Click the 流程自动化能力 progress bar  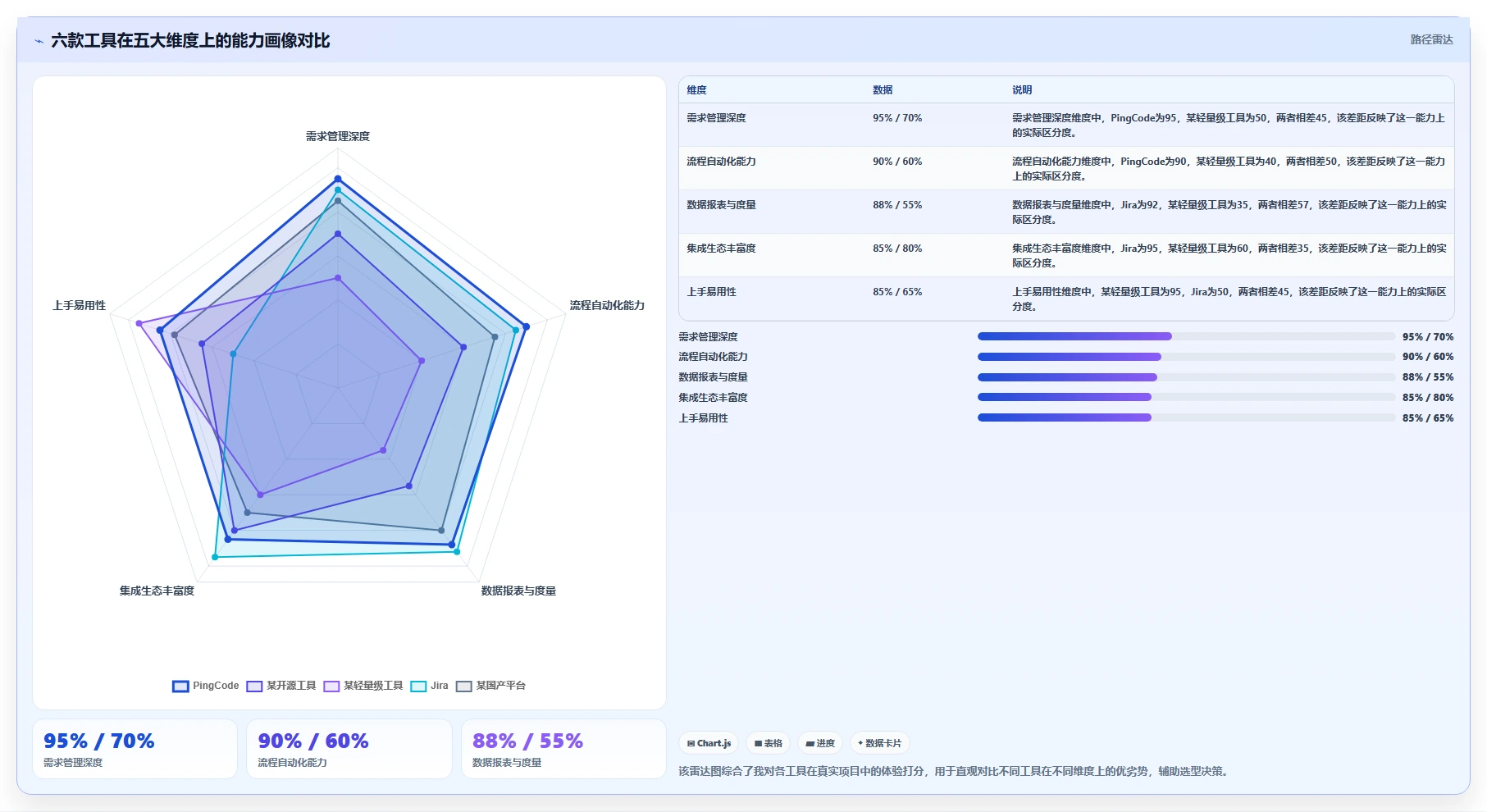(x=1186, y=357)
